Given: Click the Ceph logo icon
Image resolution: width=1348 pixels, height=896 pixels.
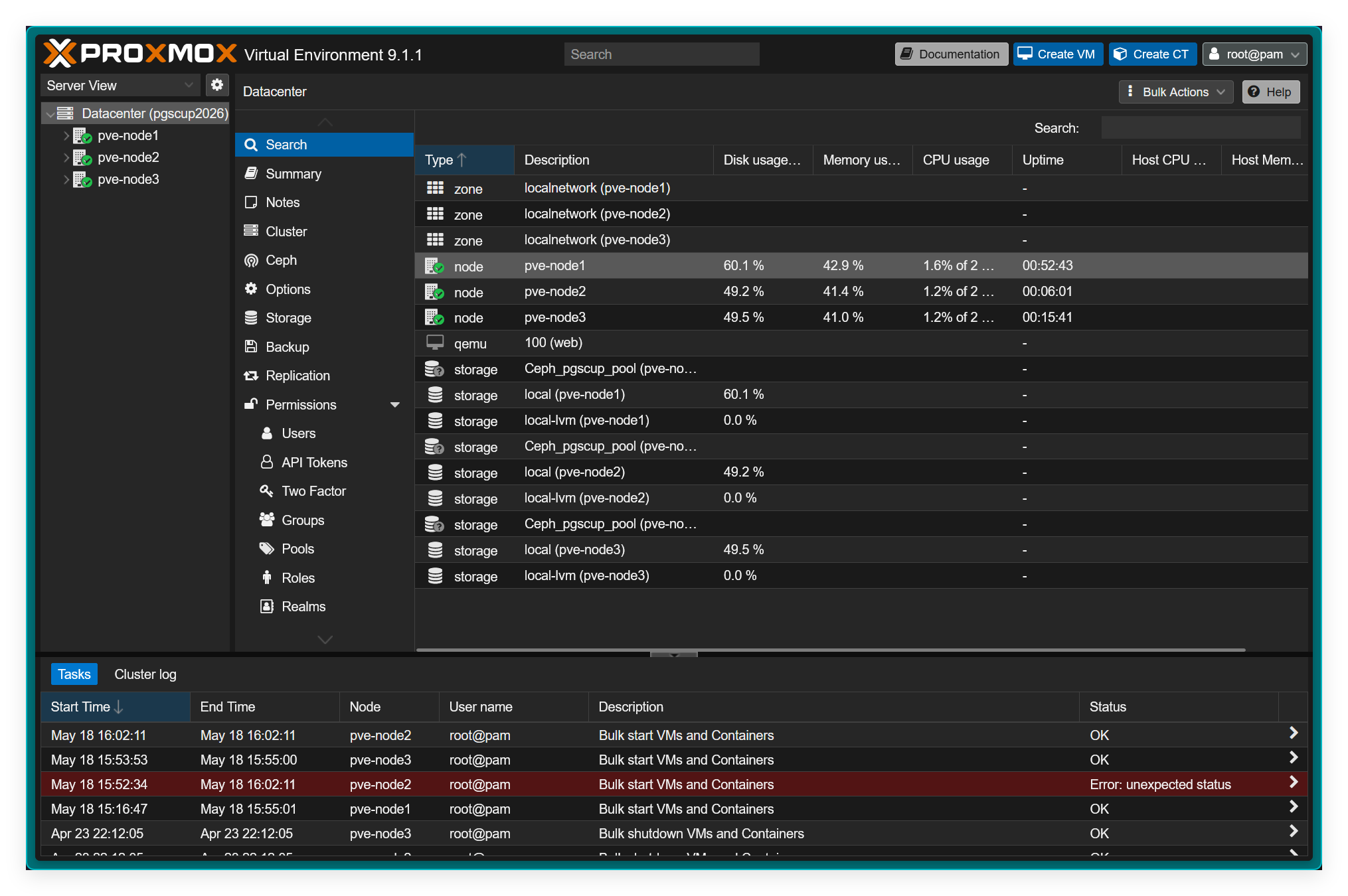Looking at the screenshot, I should [x=251, y=260].
